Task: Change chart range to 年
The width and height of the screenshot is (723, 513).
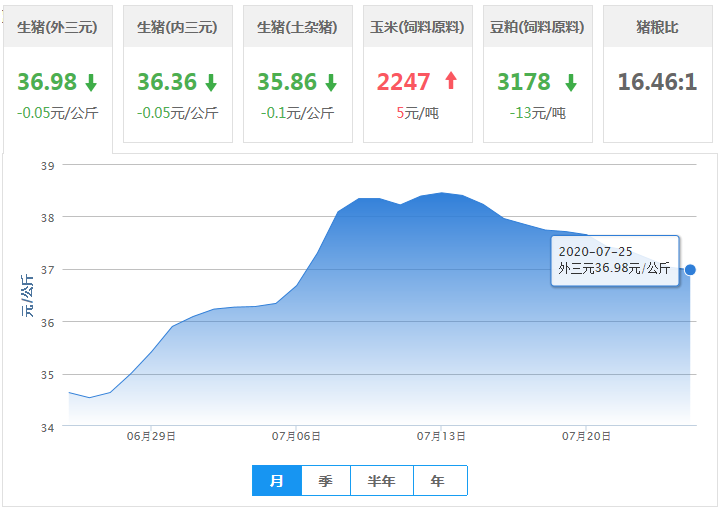Action: pos(438,481)
